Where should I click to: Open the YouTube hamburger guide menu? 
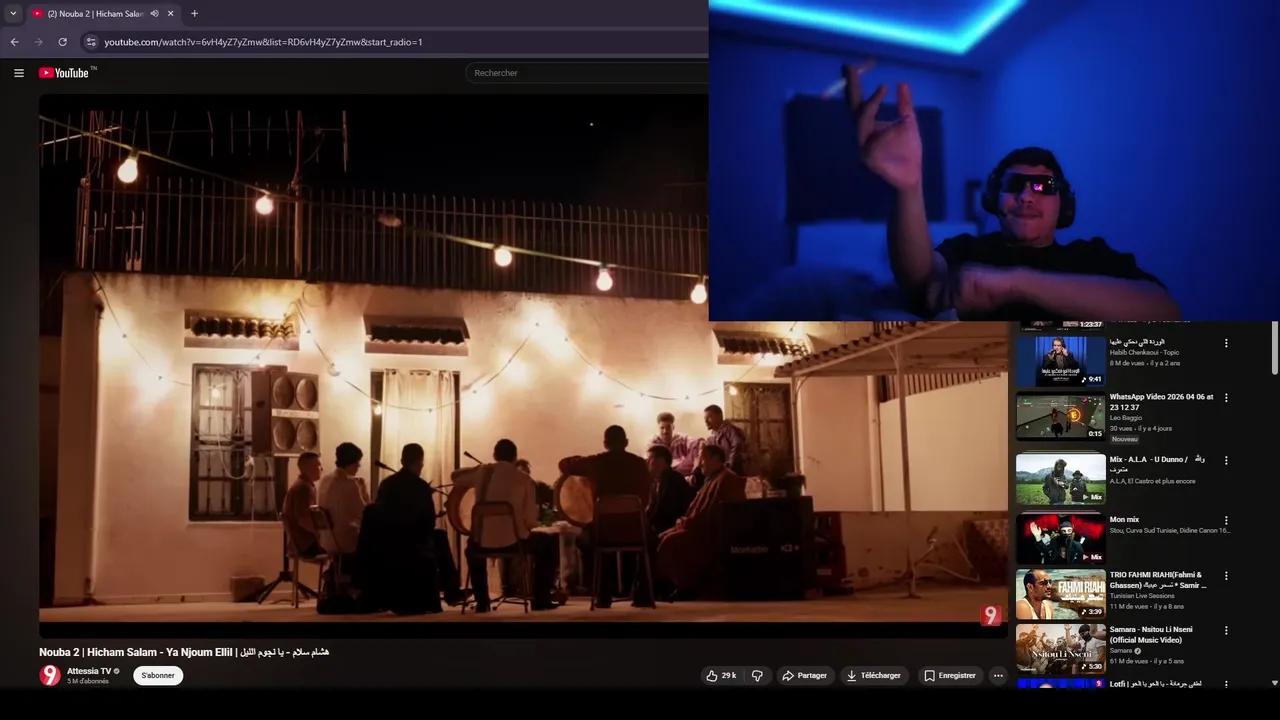[18, 73]
